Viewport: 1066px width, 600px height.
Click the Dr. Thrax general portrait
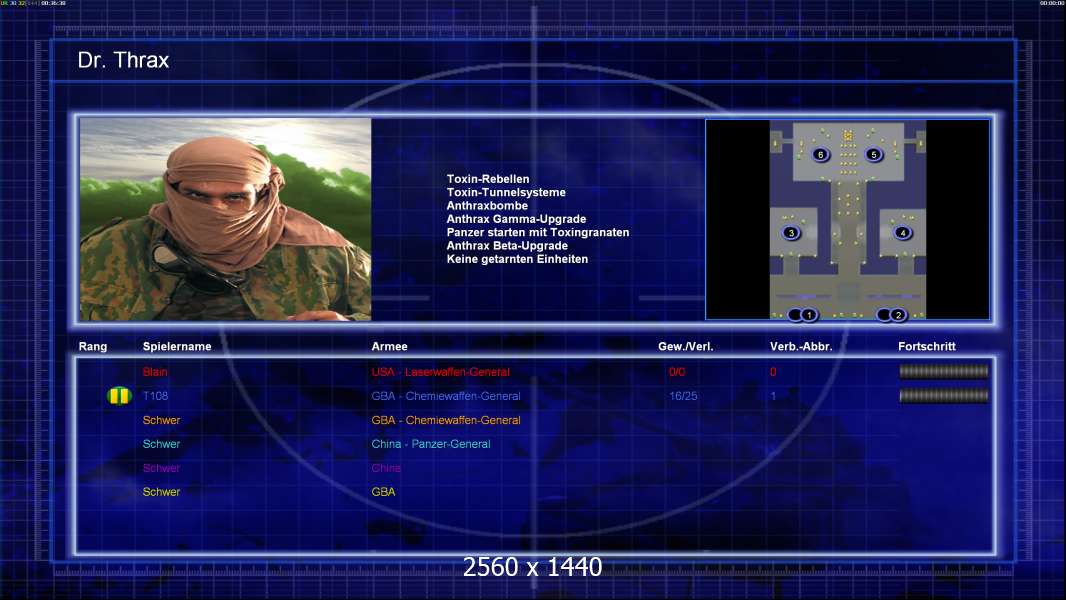point(226,219)
